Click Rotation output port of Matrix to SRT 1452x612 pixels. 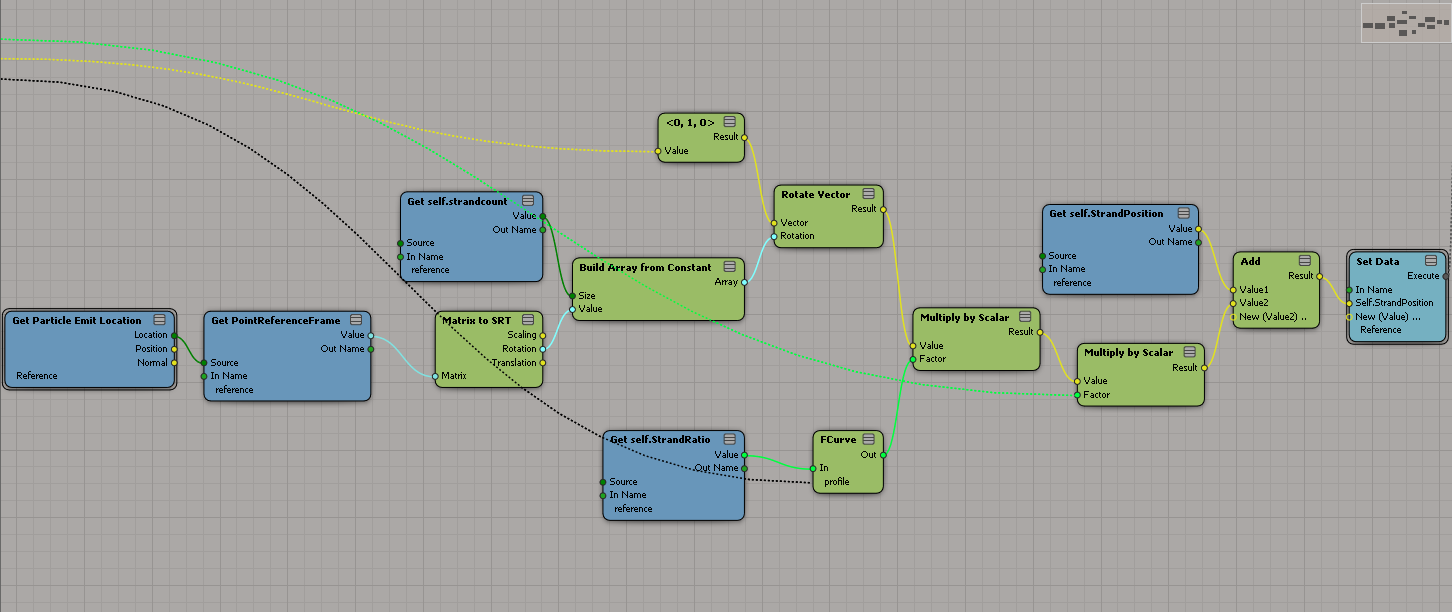click(543, 349)
